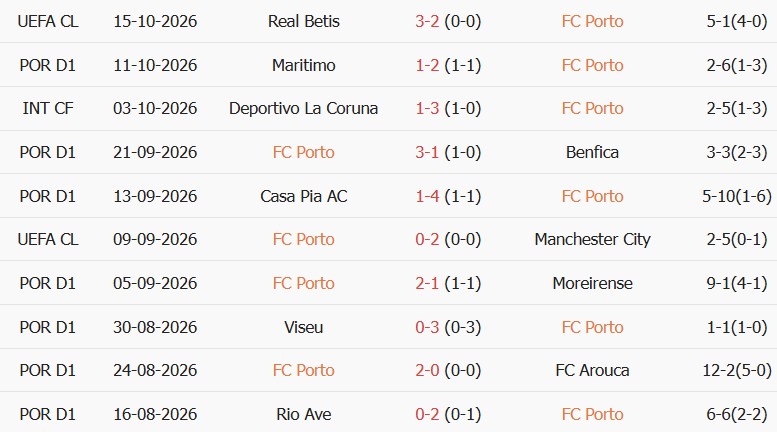This screenshot has height=432, width=777.
Task: Click the UEFA CL label dated 15-10-2026
Action: 48,21
